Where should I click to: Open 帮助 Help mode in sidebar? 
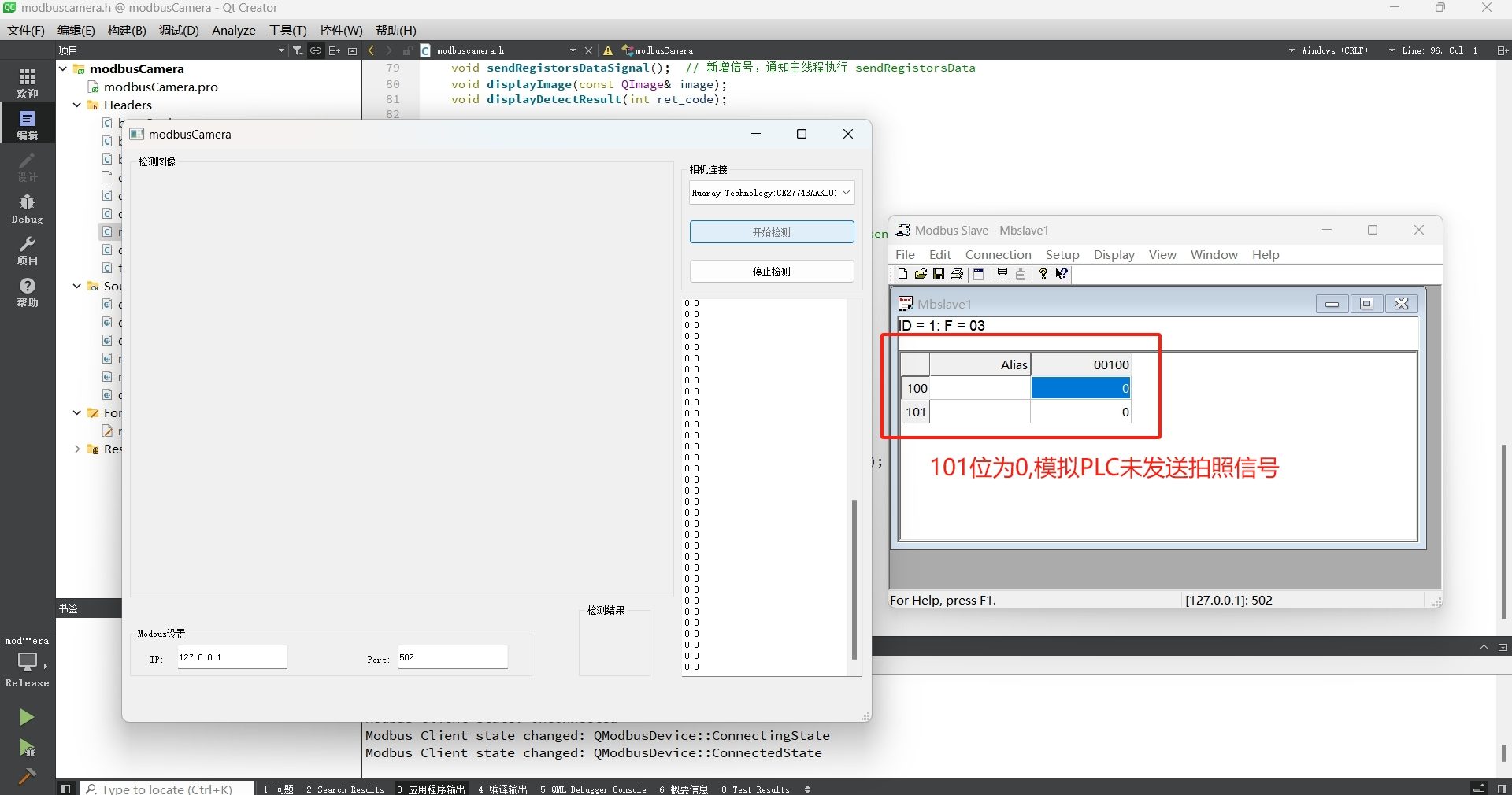click(28, 292)
